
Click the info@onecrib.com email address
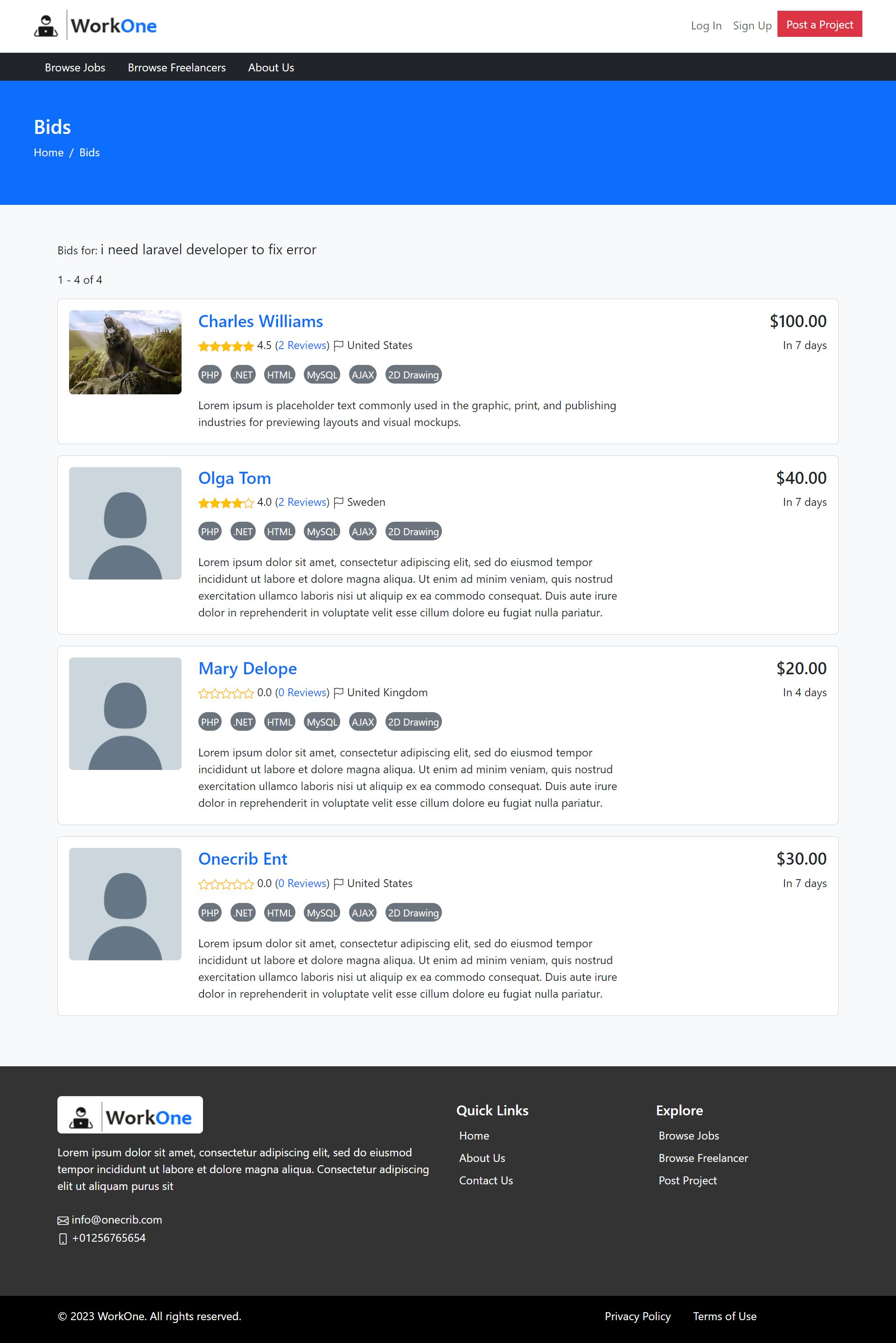(117, 1220)
